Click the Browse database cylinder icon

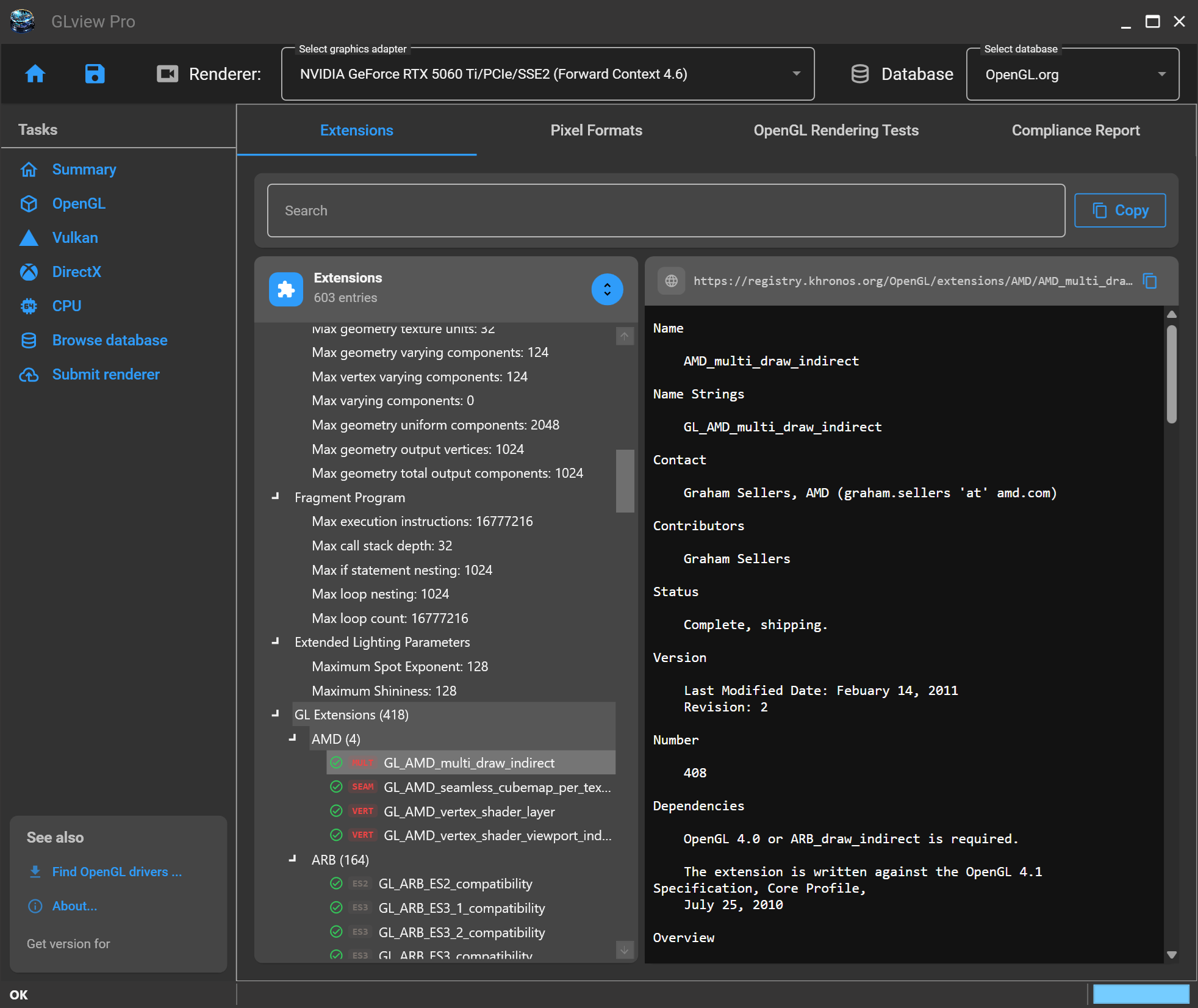[29, 340]
